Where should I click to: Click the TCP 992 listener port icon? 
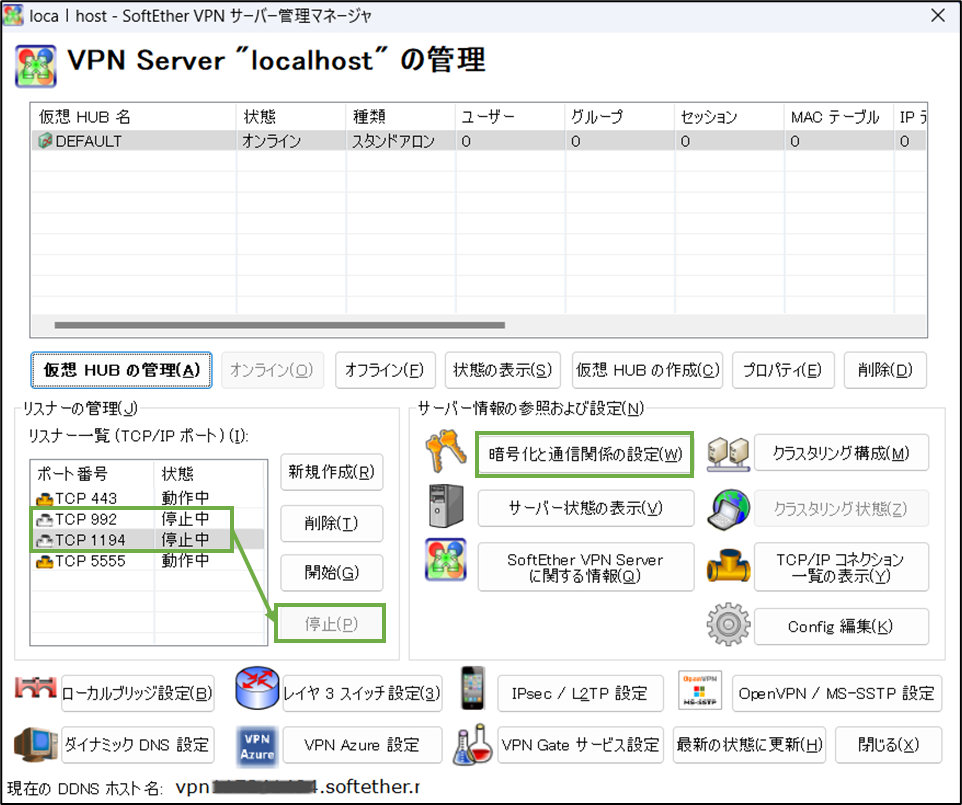[45, 520]
